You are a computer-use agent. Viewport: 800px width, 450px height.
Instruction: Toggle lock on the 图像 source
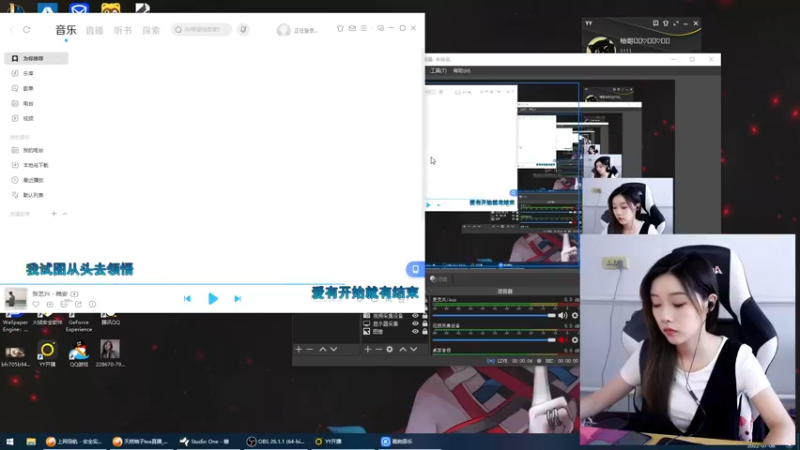(424, 332)
